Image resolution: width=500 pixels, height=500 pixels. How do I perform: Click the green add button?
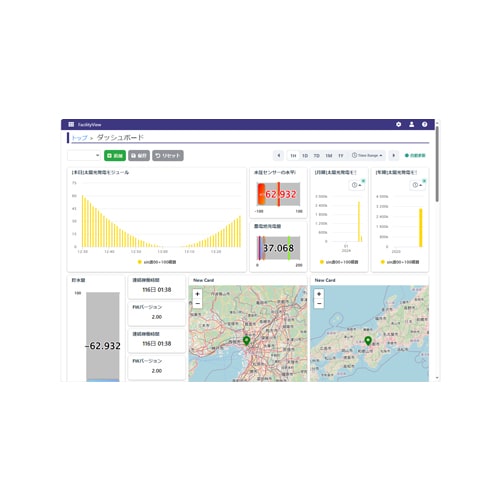click(x=115, y=156)
